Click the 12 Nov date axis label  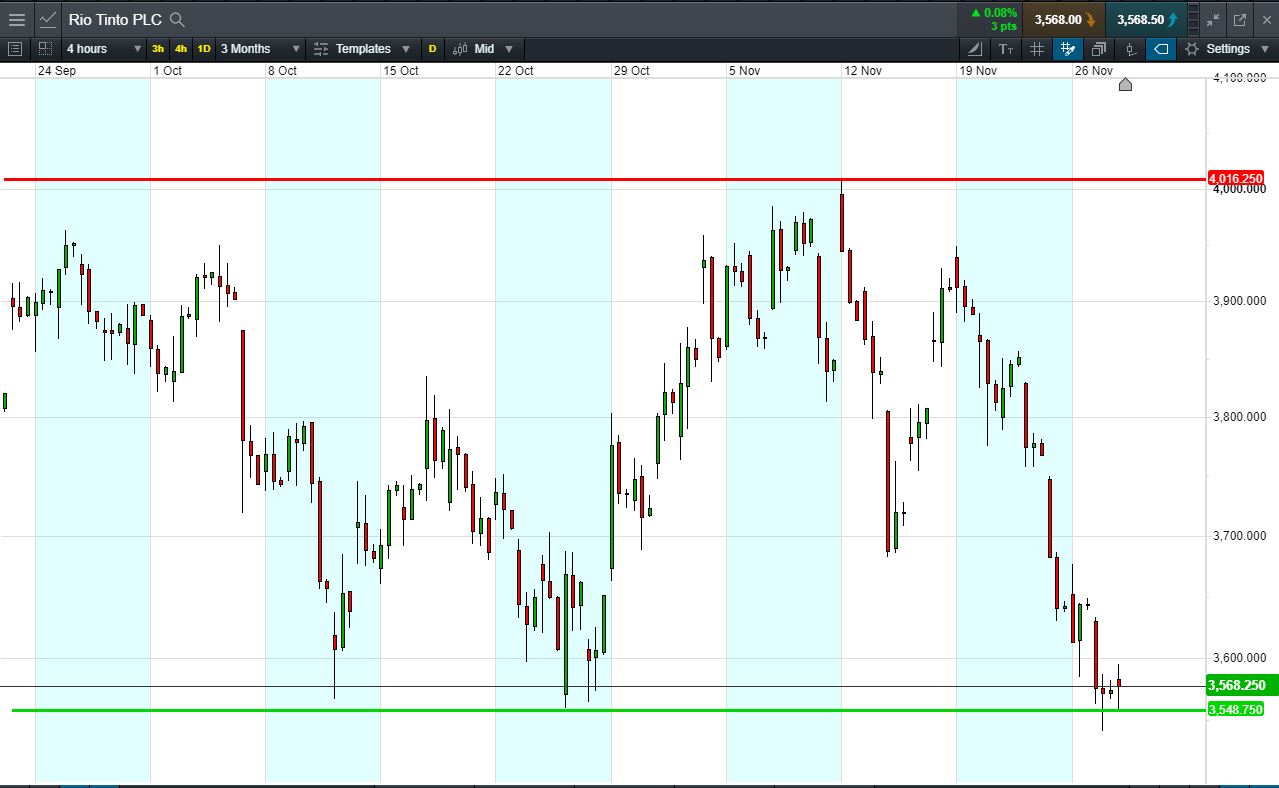862,71
